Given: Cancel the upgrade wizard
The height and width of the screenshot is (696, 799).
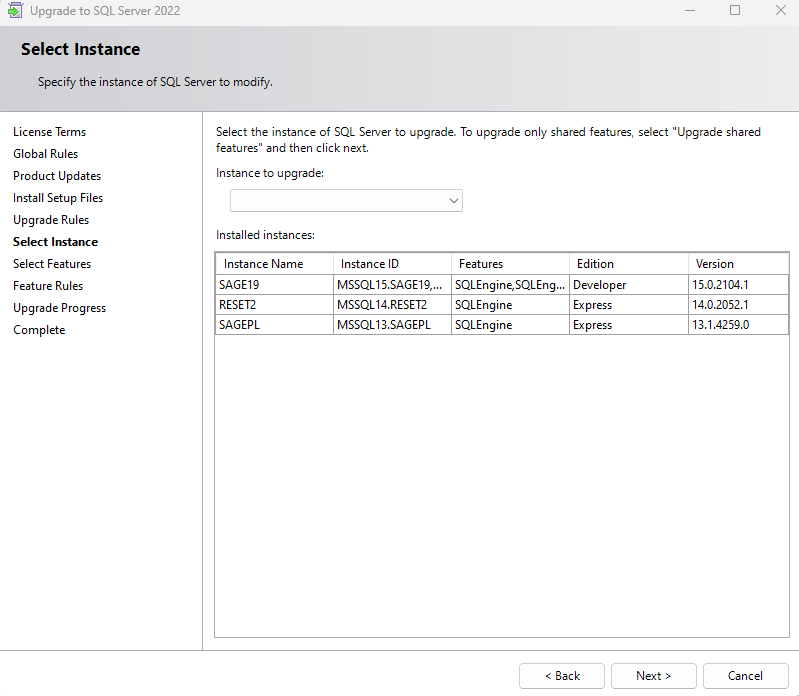Looking at the screenshot, I should click(x=745, y=676).
